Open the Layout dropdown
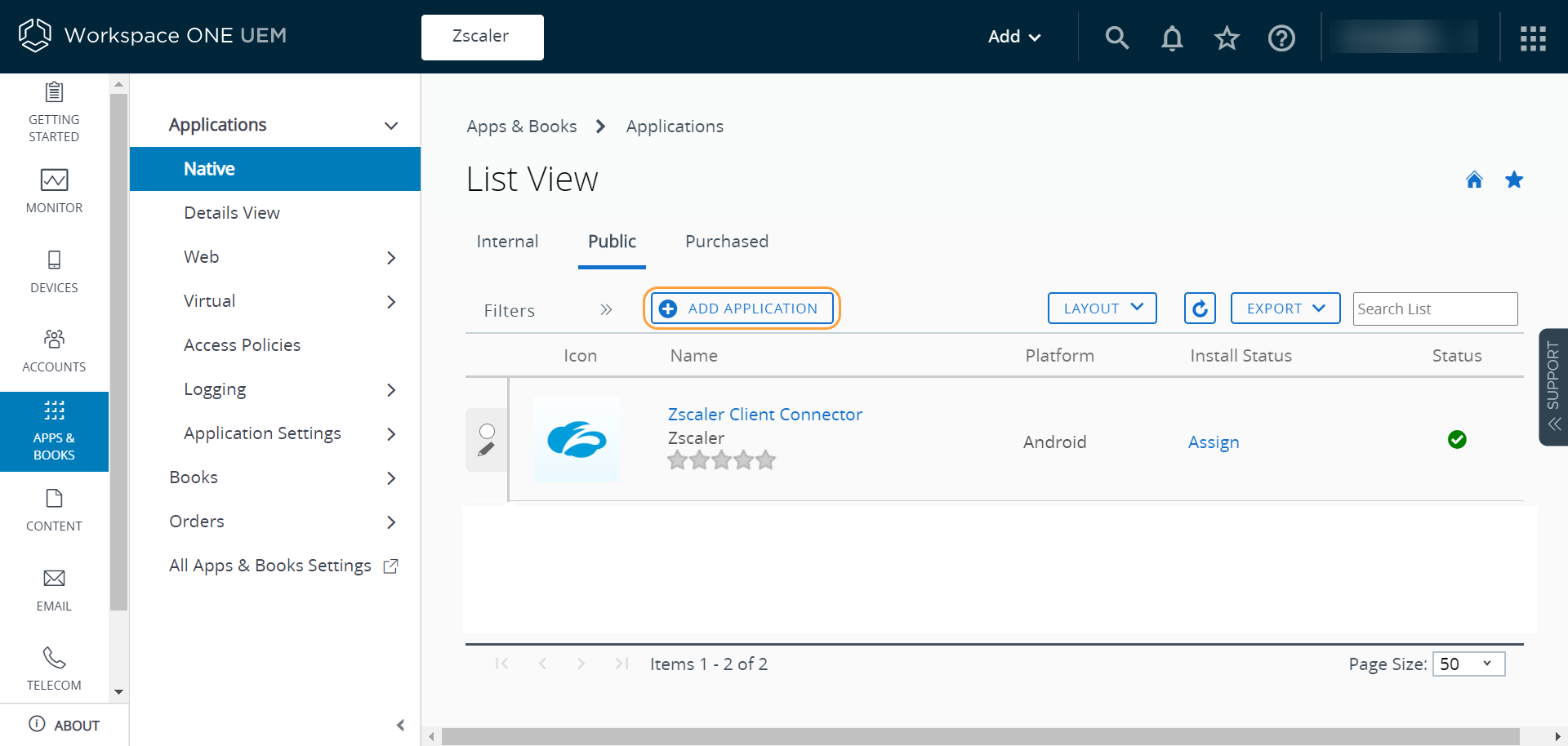Screen dimensions: 1568x746 [x=1102, y=309]
